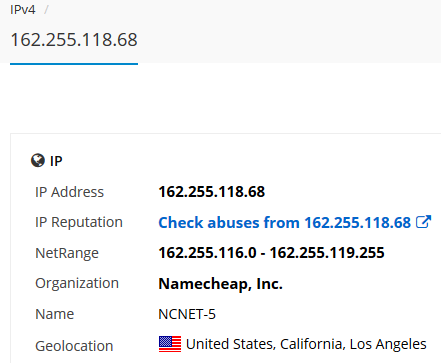The width and height of the screenshot is (441, 363).
Task: Click the IP Reputation field label
Action: pos(79,222)
